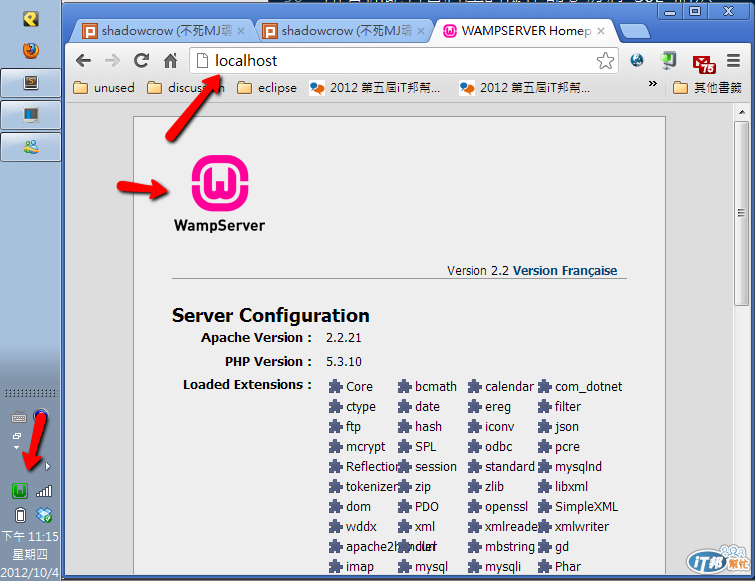
Task: Switch to the messenger people-icon taskbar window
Action: click(31, 147)
